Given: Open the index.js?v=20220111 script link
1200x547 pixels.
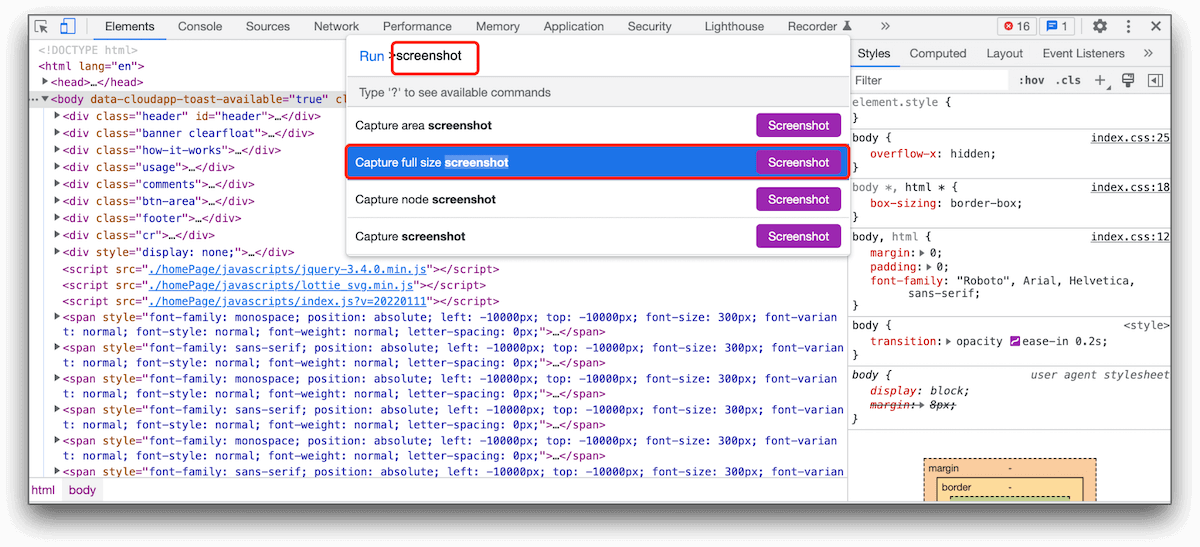Looking at the screenshot, I should tap(288, 301).
